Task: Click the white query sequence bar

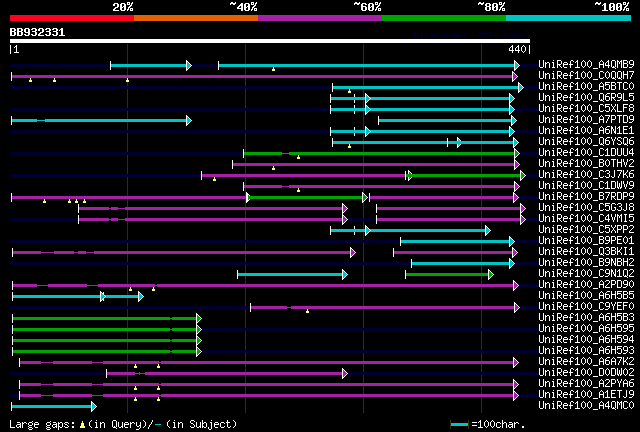Action: 270,41
